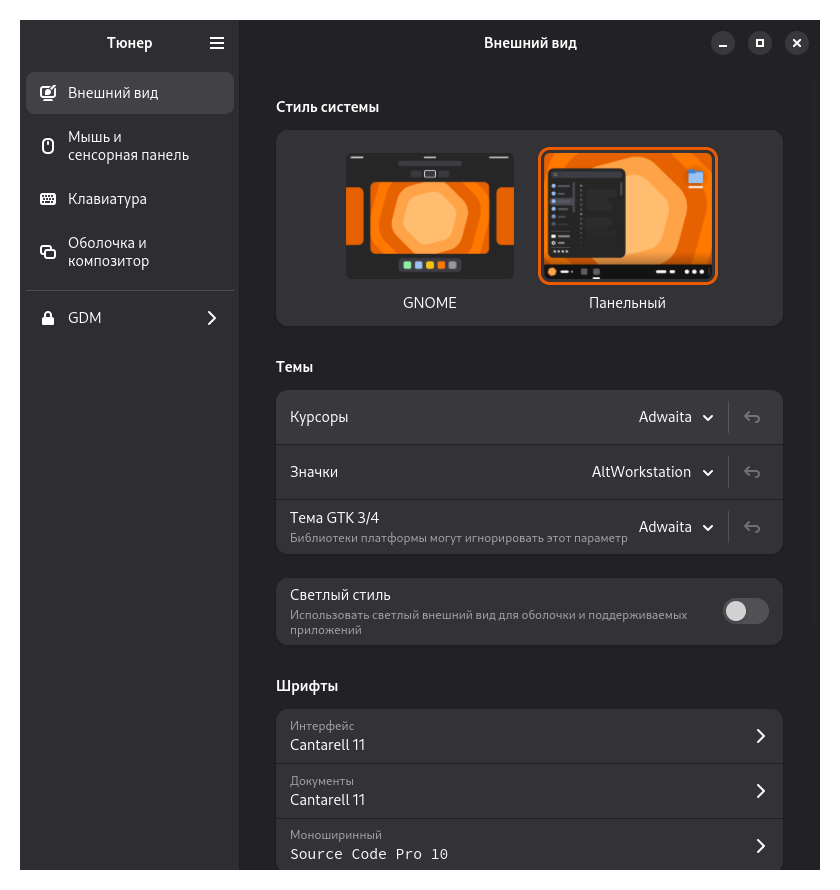This screenshot has height=890, width=840.
Task: Click the Интерфейс Cantarell 11 font row
Action: (529, 736)
